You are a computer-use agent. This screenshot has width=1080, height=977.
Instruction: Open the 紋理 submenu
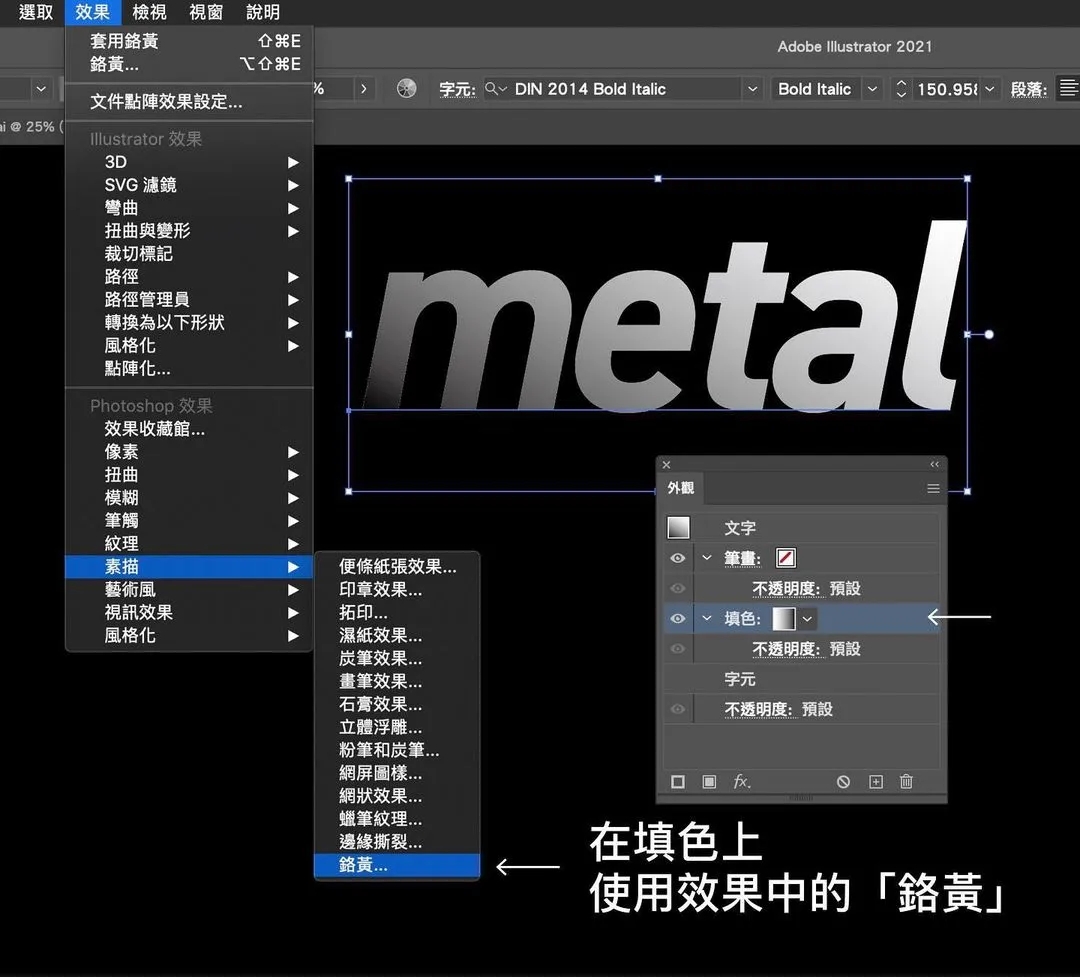(189, 544)
